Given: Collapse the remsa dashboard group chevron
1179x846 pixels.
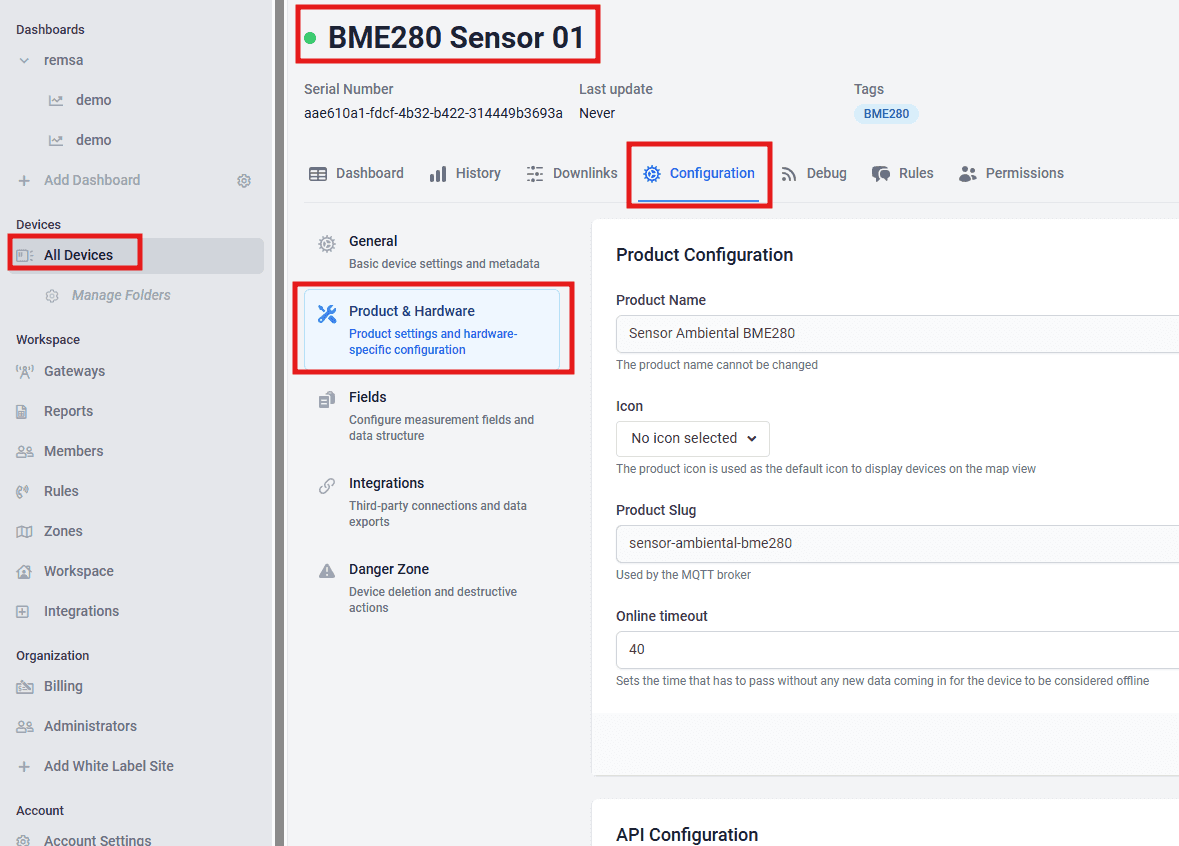Looking at the screenshot, I should [x=25, y=60].
